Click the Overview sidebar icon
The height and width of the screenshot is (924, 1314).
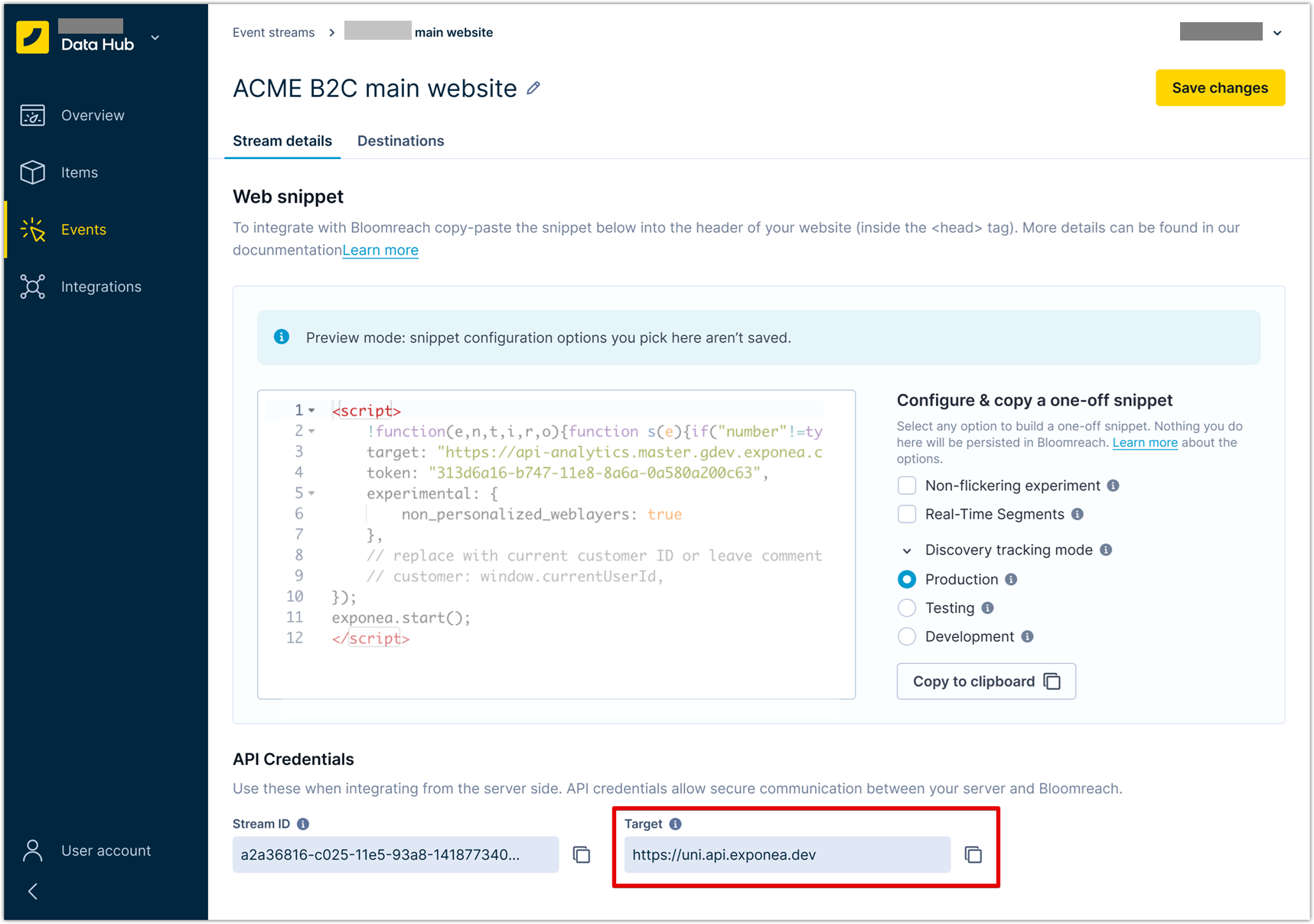point(33,115)
